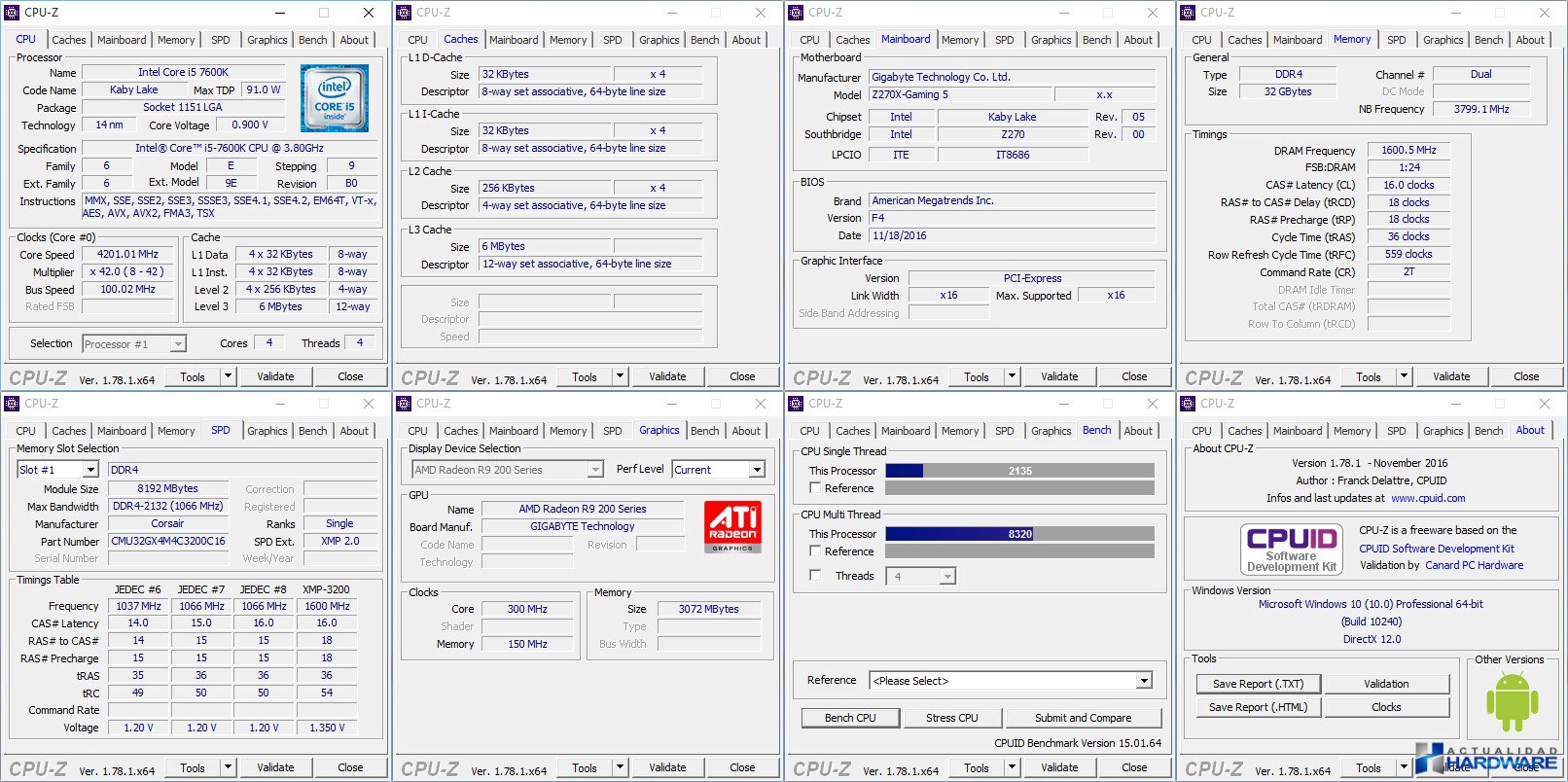Click the ATI Radeon Graphics logo
Image resolution: width=1568 pixels, height=782 pixels.
click(732, 526)
